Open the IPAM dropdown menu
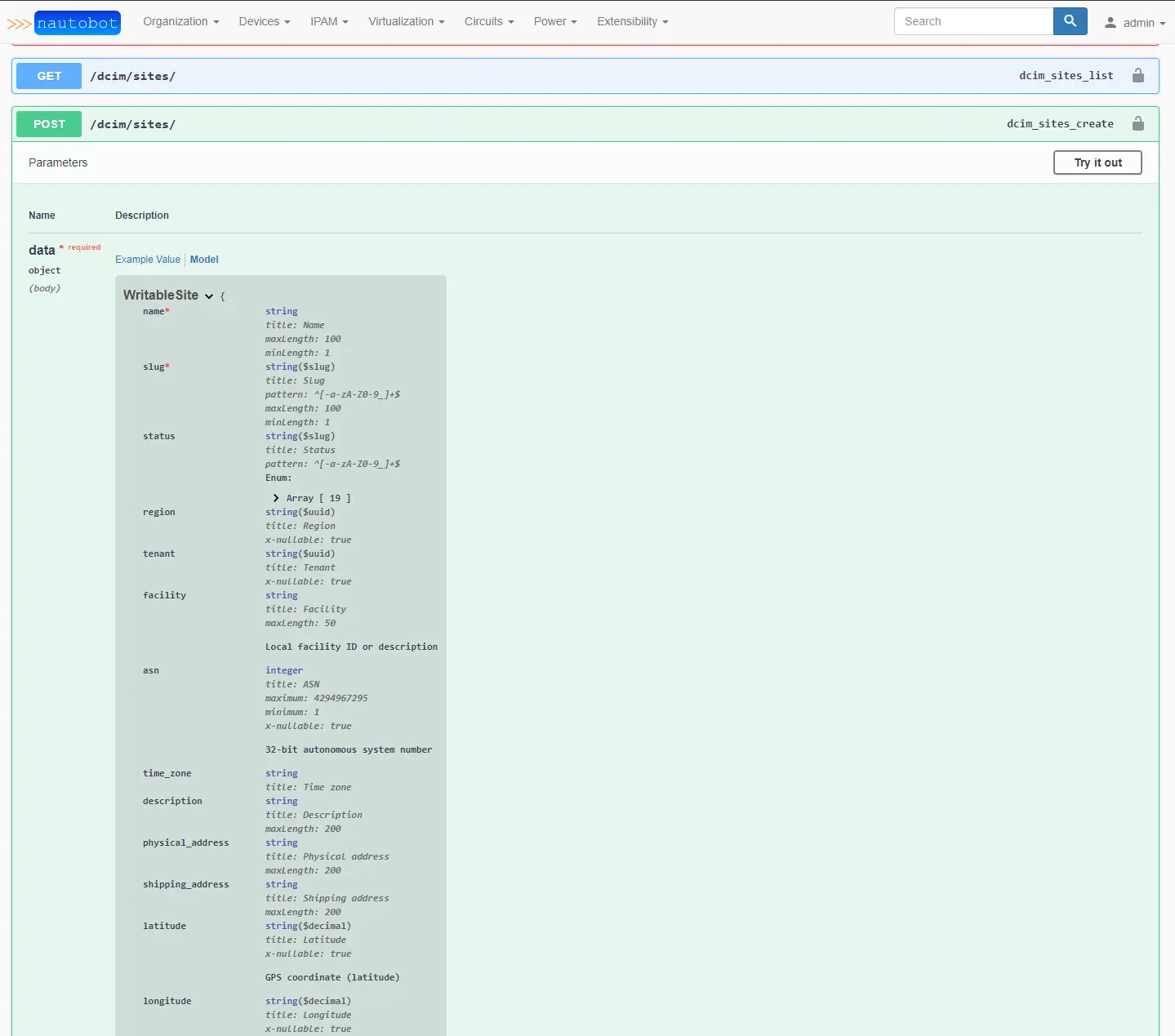1175x1036 pixels. point(329,21)
